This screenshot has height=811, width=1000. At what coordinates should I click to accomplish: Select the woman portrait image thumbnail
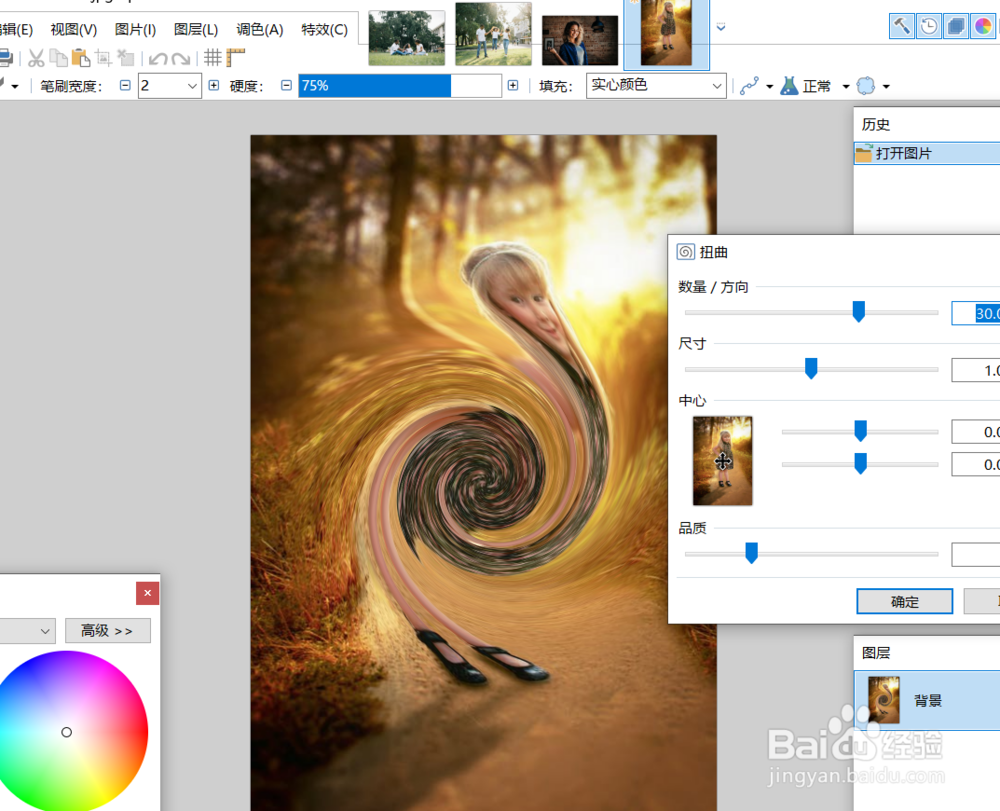pos(580,41)
